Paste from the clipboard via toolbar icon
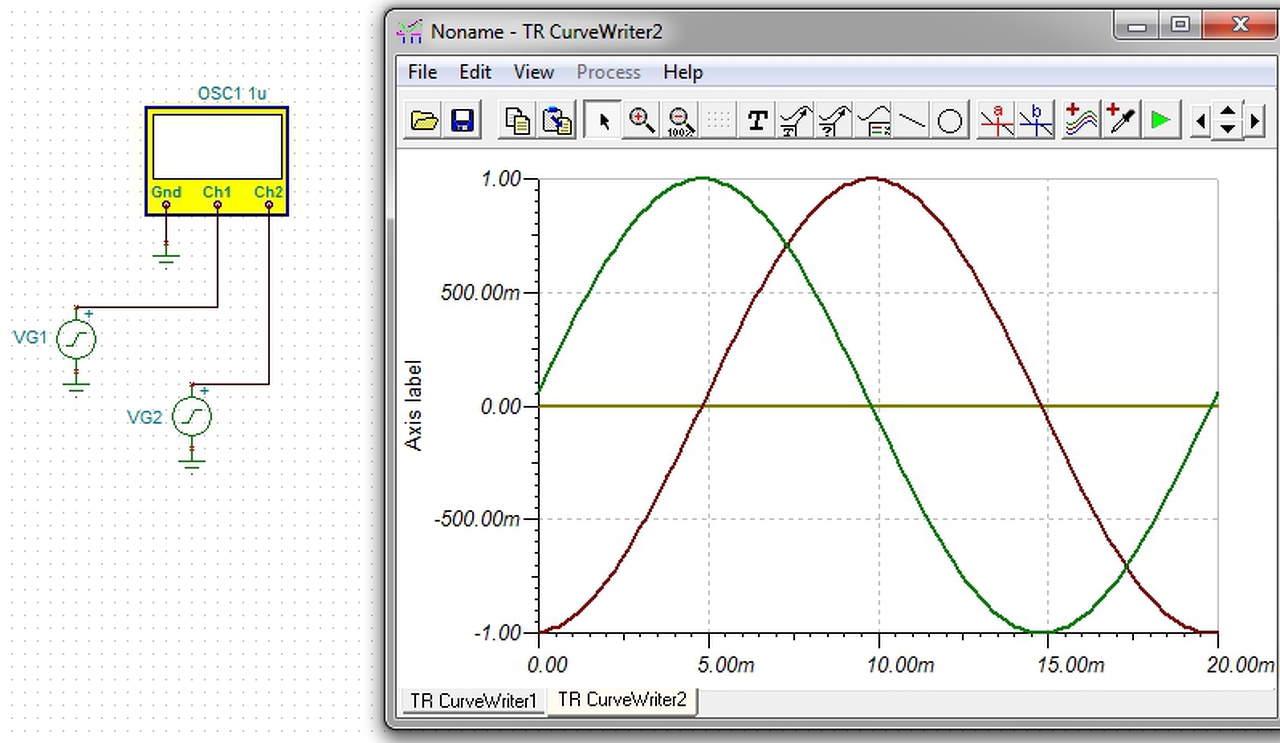The width and height of the screenshot is (1280, 743). pos(557,121)
